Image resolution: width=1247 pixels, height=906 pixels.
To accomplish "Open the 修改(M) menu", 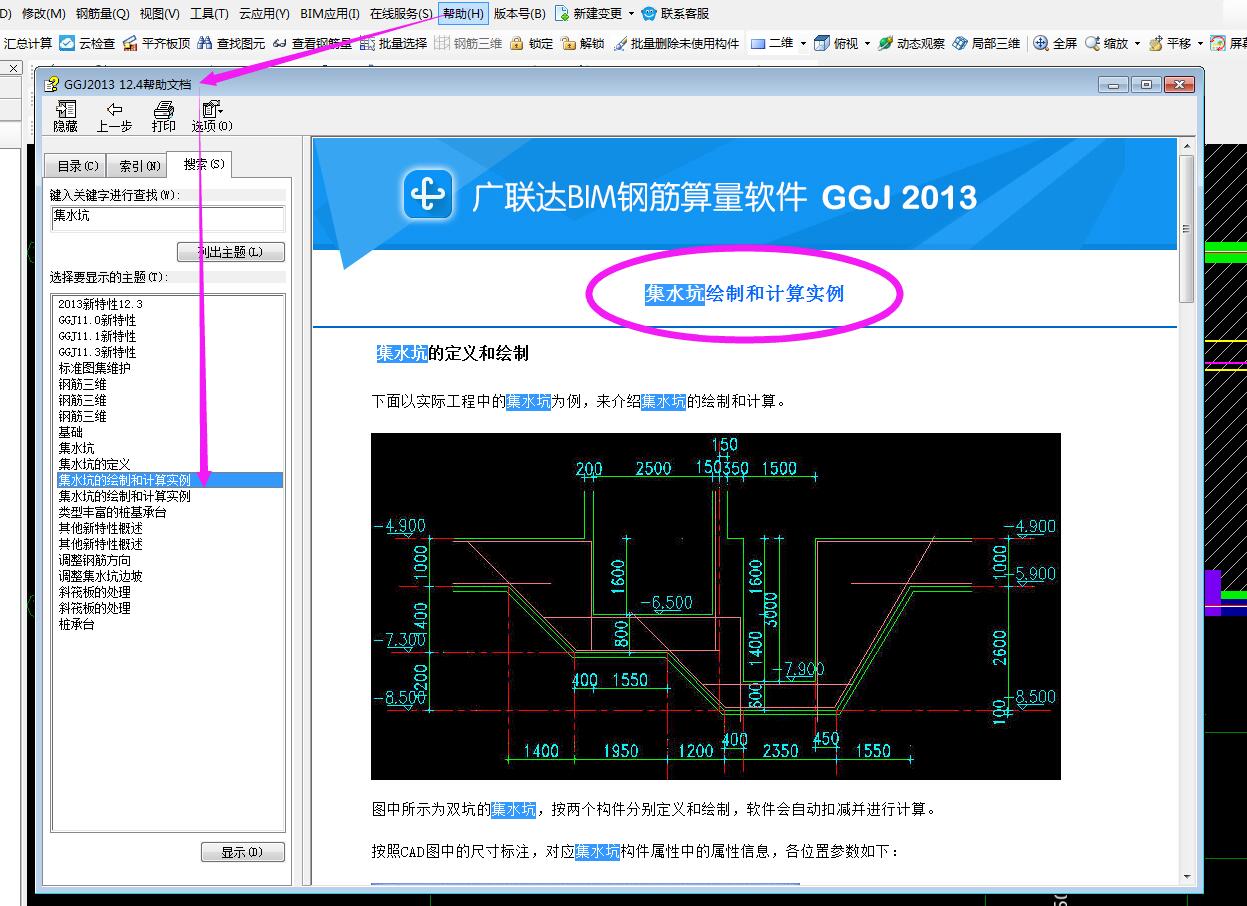I will 43,13.
